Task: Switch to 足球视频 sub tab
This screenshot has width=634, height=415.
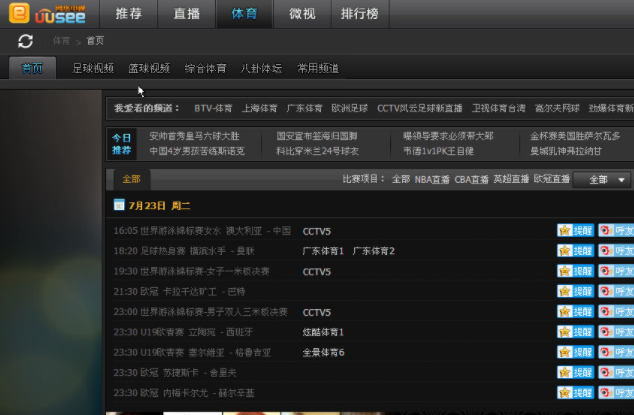Action: click(93, 68)
